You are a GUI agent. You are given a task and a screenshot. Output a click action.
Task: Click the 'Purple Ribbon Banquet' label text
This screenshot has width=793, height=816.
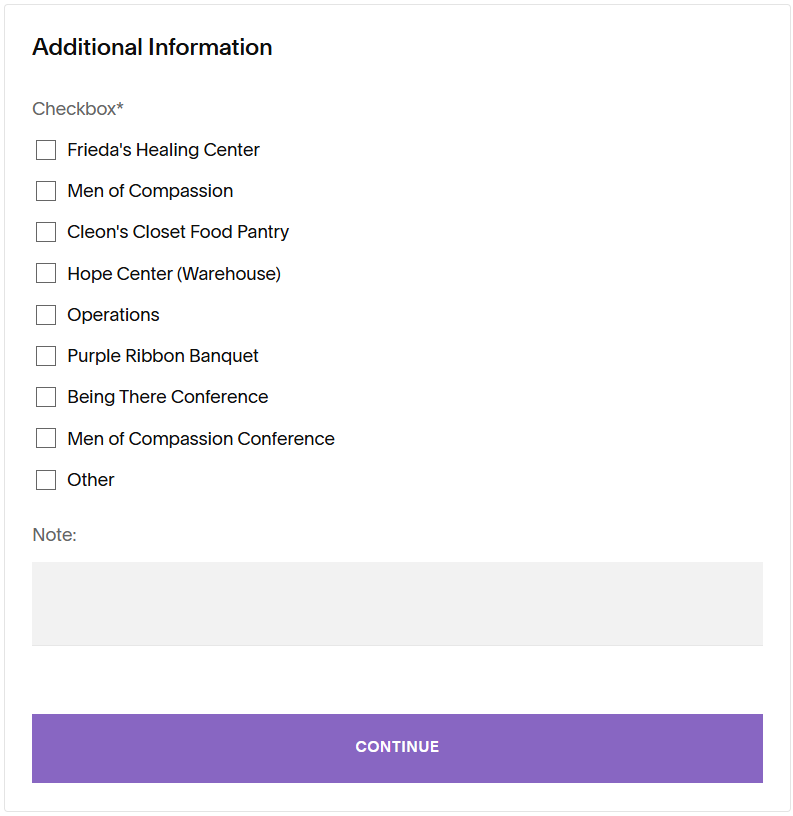click(163, 356)
